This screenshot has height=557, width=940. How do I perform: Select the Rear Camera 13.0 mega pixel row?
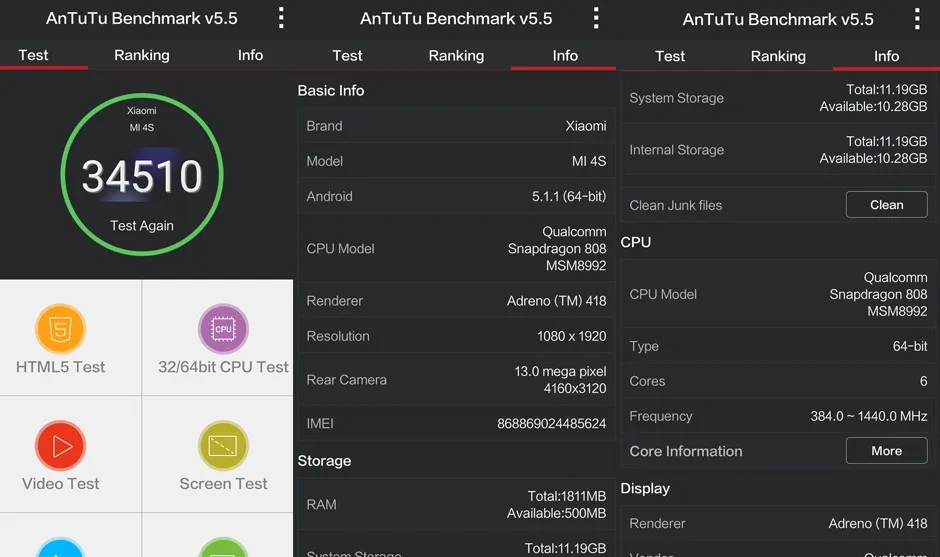[x=456, y=380]
